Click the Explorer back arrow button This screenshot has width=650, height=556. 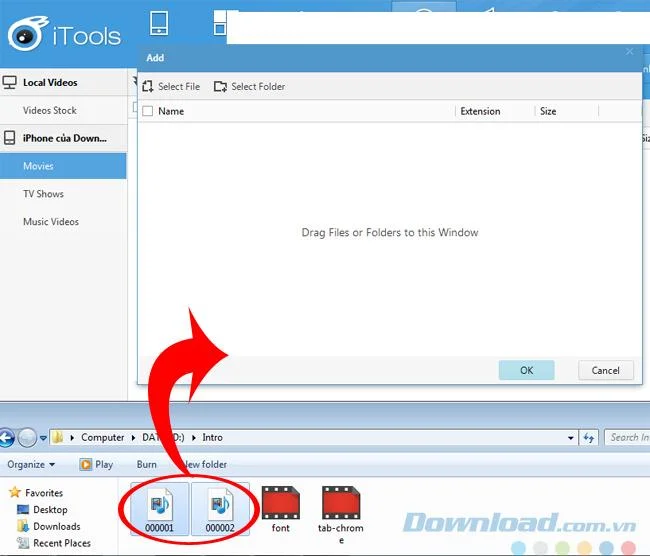(7, 437)
